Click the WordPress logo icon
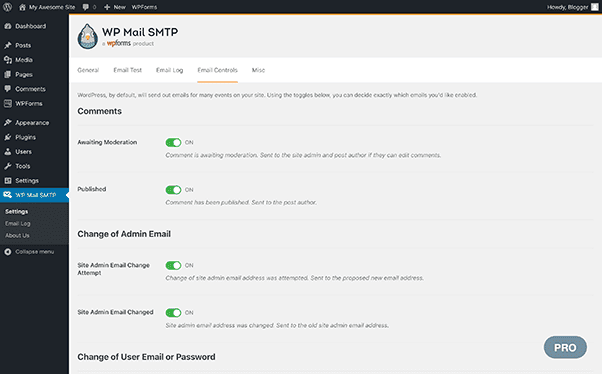The width and height of the screenshot is (602, 374). 7,7
